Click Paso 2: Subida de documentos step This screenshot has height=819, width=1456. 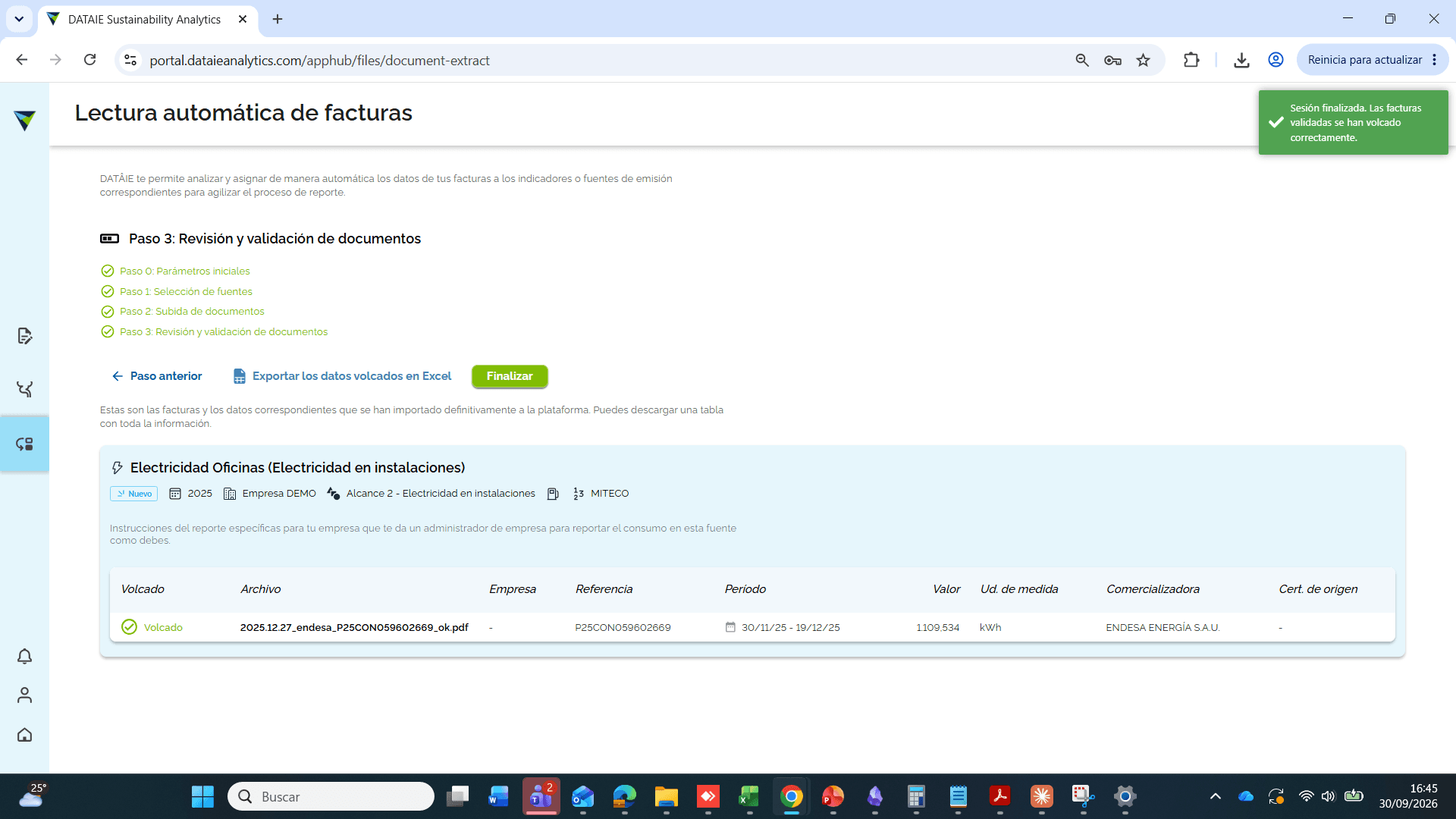pyautogui.click(x=192, y=312)
